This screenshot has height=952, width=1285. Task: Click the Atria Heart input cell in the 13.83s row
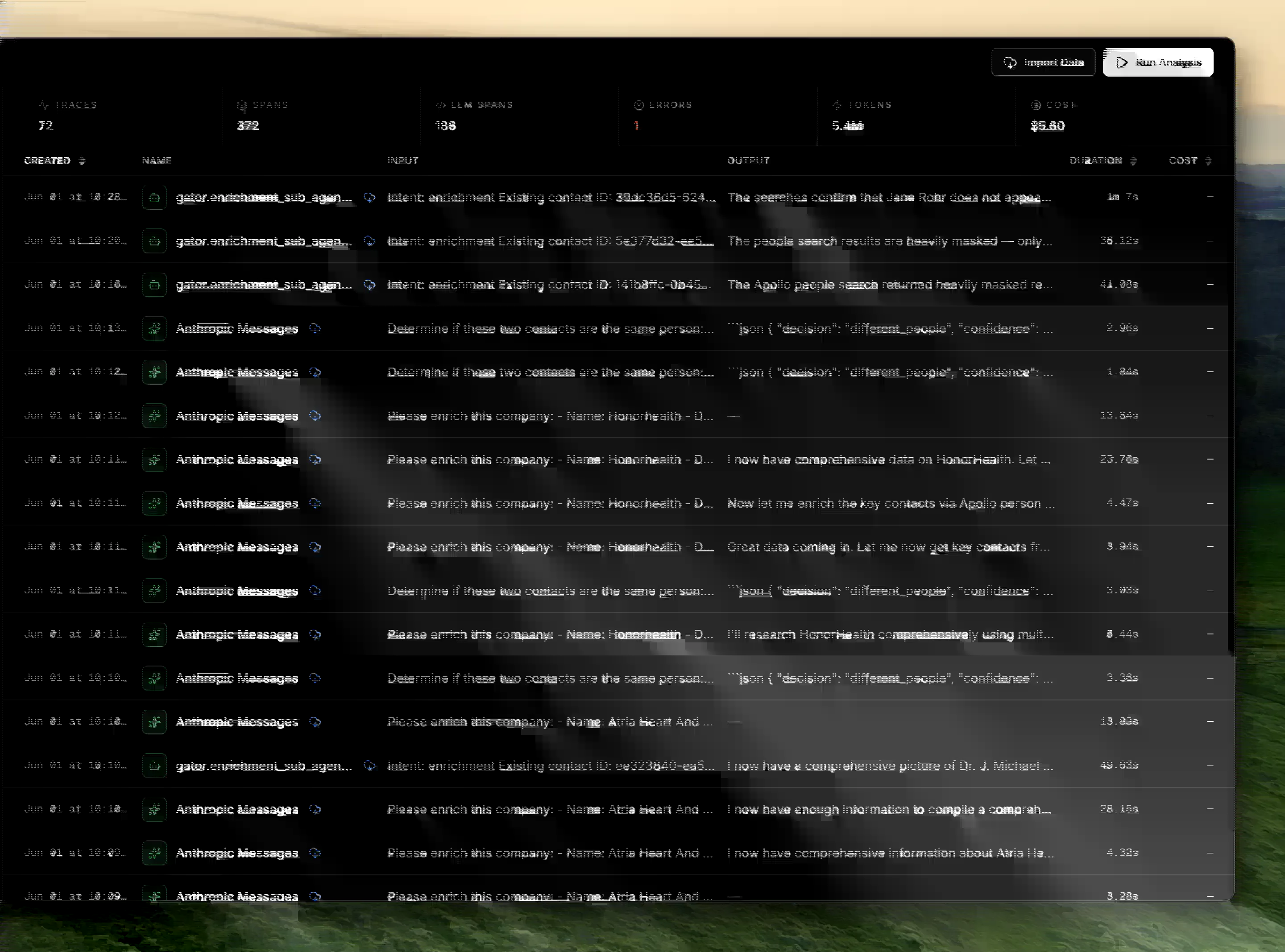[550, 722]
